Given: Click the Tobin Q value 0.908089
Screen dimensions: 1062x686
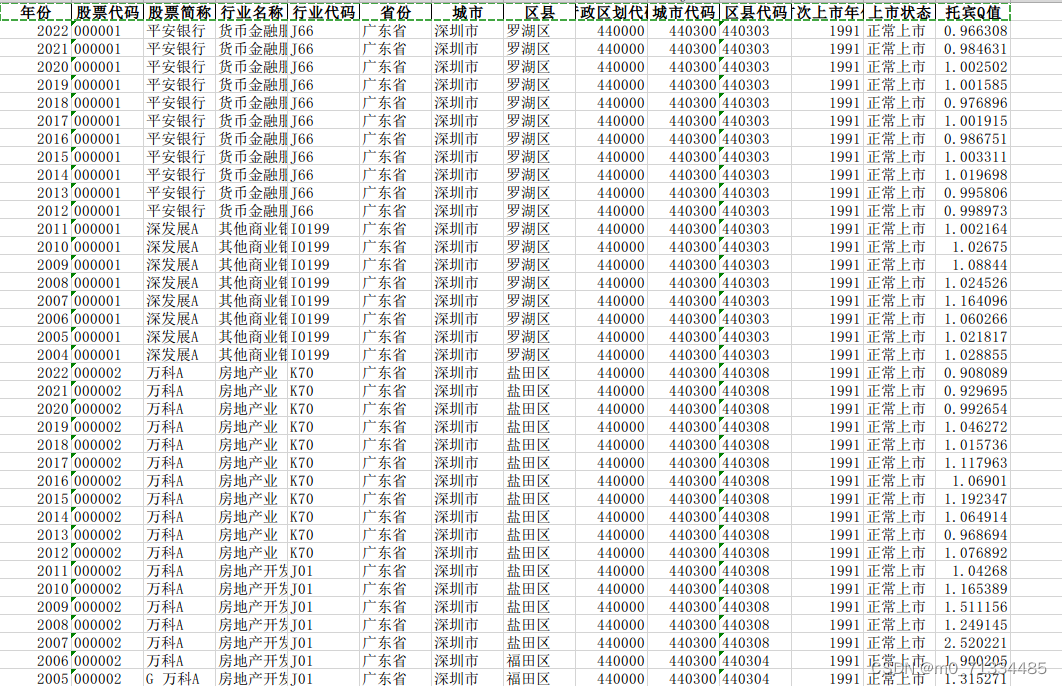Looking at the screenshot, I should pos(973,372).
